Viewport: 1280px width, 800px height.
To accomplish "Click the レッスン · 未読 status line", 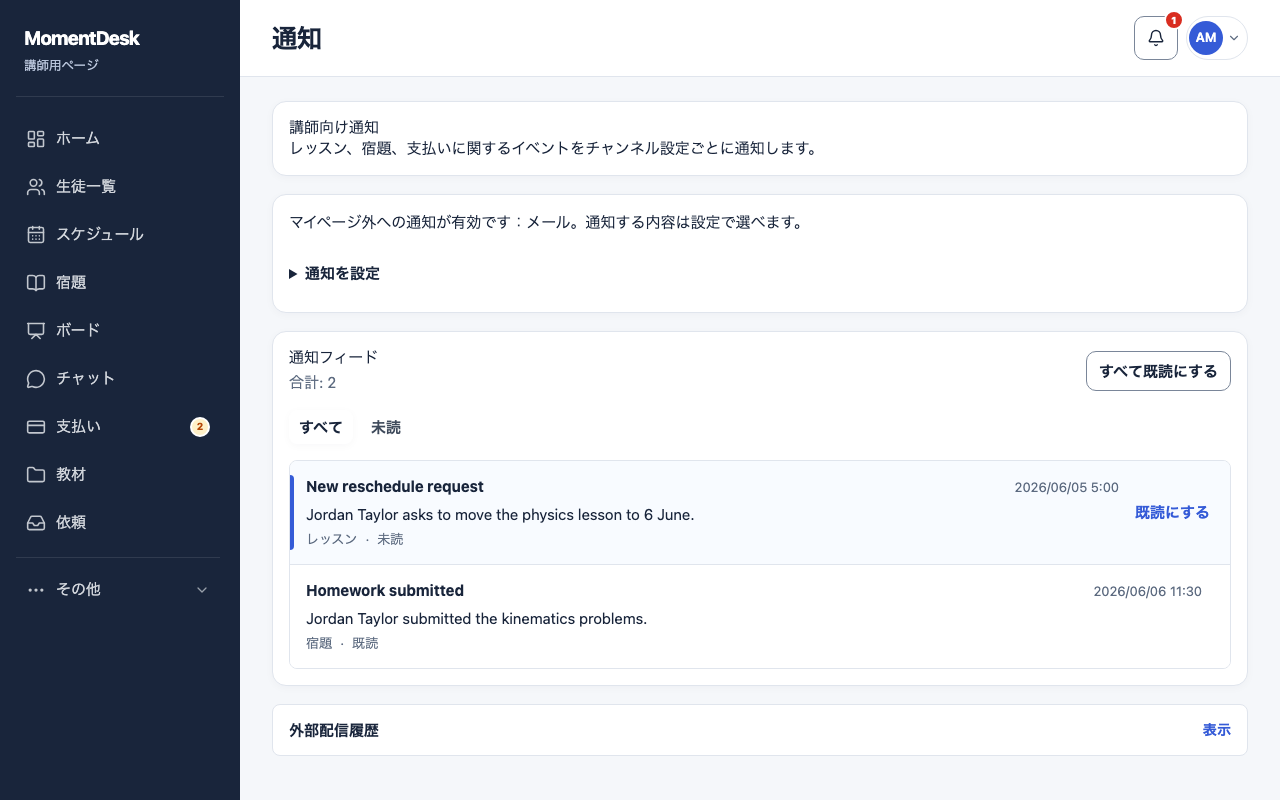I will point(355,539).
